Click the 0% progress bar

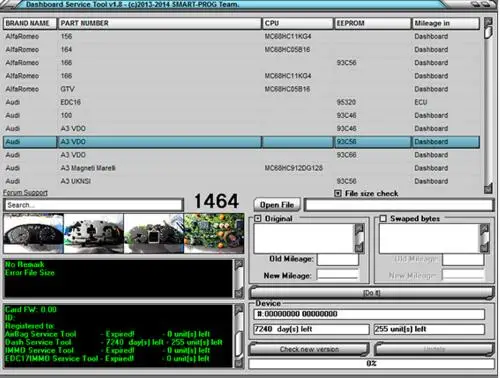[371, 363]
